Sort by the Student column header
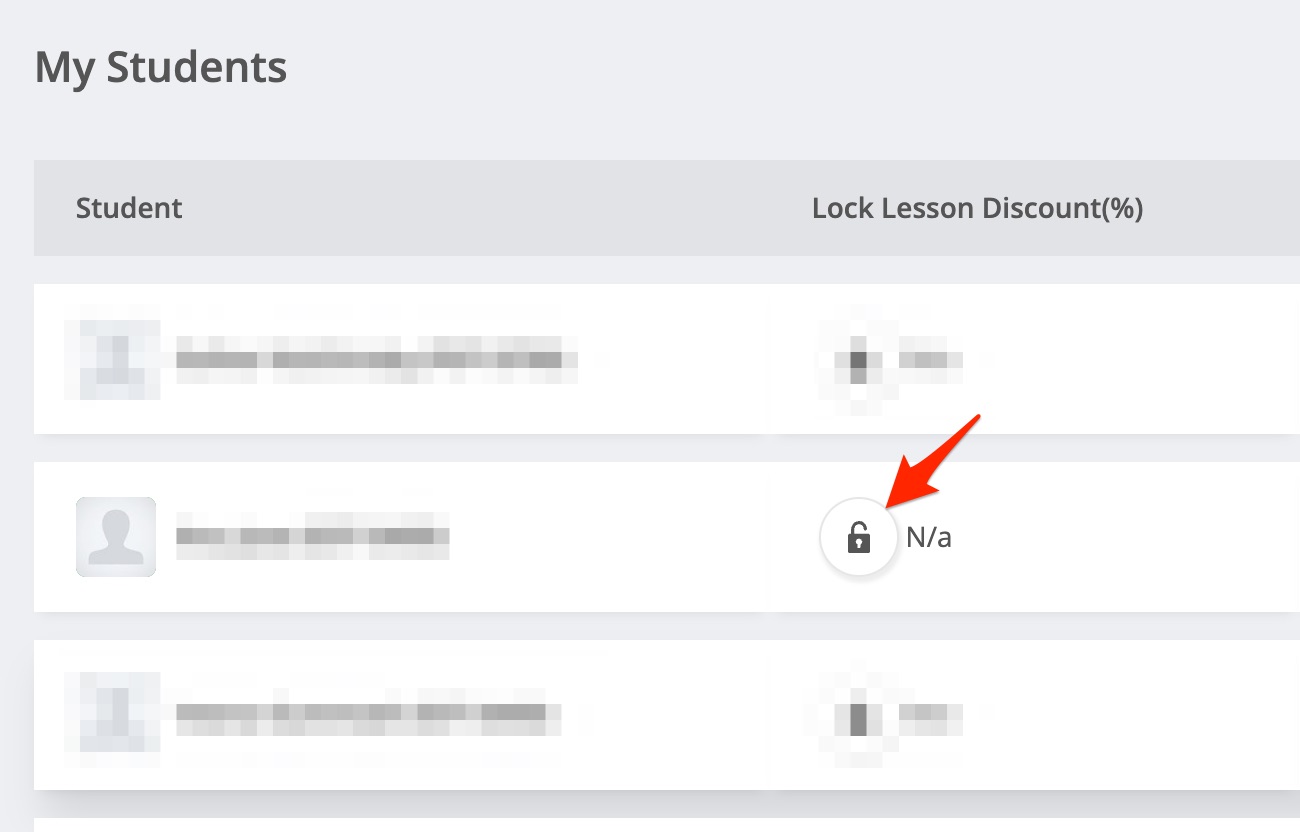 129,208
